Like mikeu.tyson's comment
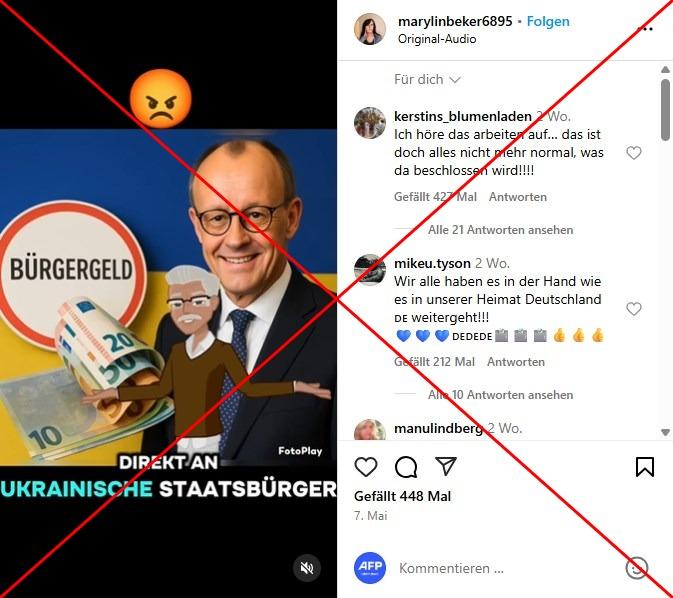This screenshot has height=598, width=673. click(x=634, y=308)
